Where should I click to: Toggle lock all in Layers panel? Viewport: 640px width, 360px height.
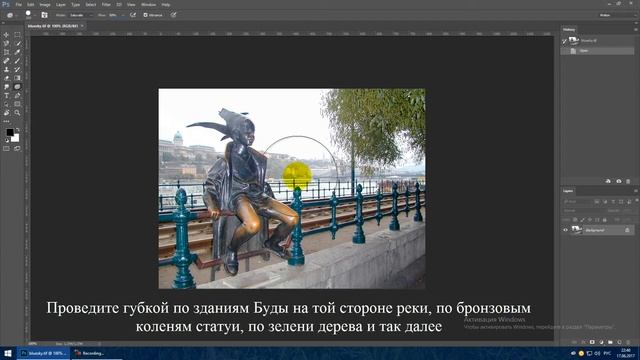(605, 220)
